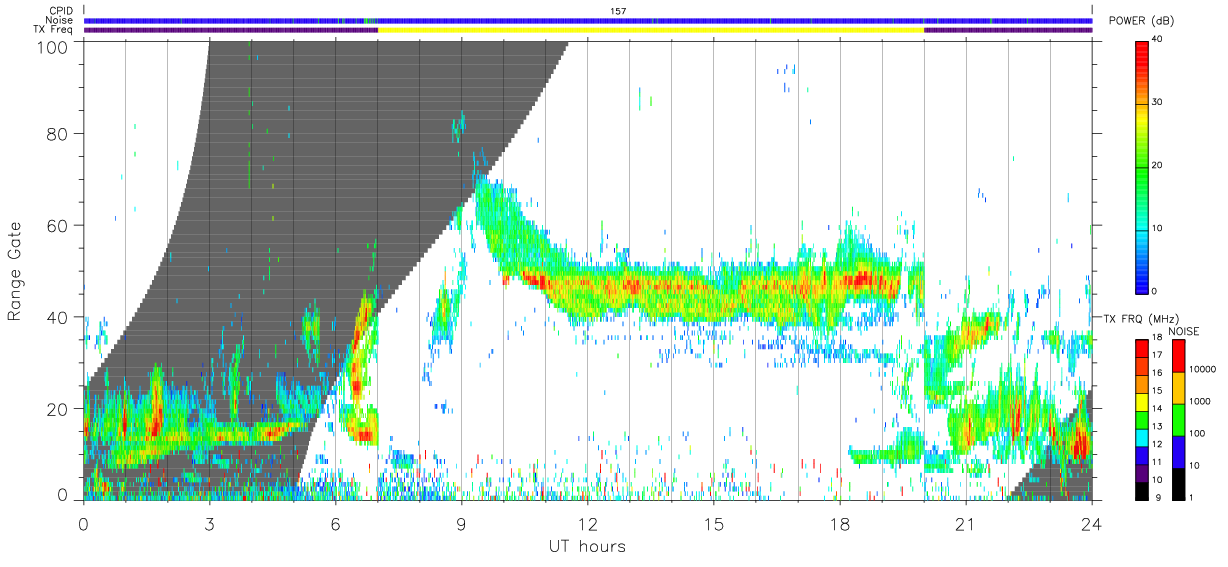This screenshot has height=567, width=1228.
Task: Click the blue Noise strip at top
Action: [x=588, y=20]
